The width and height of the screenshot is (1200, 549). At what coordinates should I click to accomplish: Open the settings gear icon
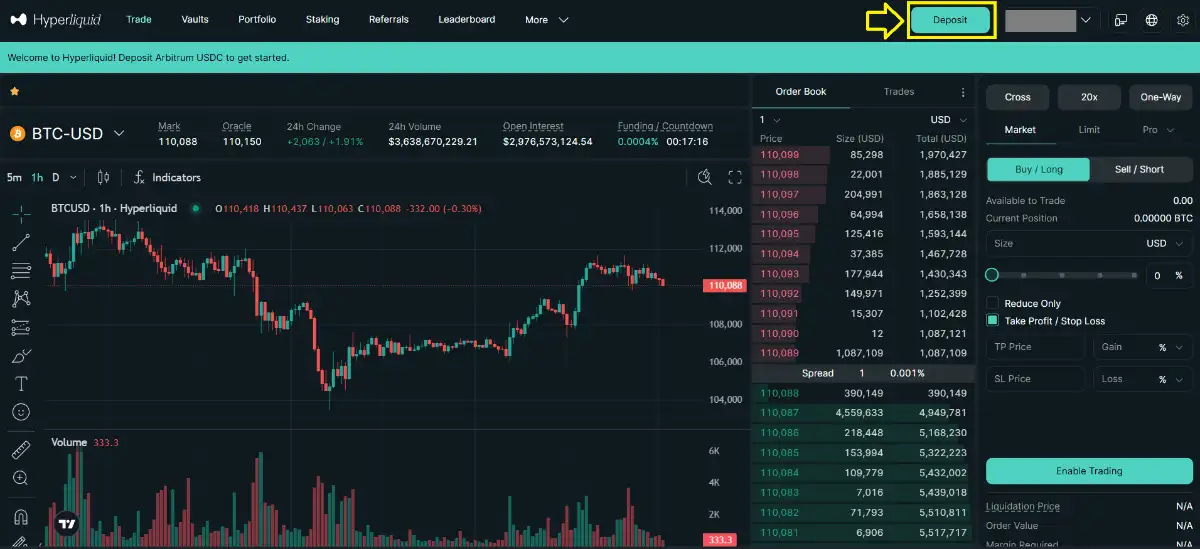tap(1182, 20)
